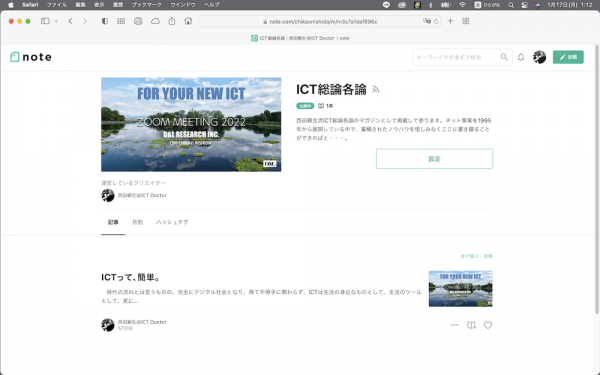Open notifications bell icon

(521, 57)
